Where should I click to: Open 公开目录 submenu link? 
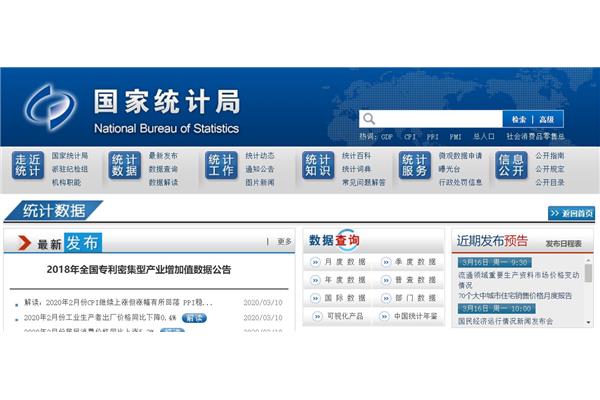[549, 182]
